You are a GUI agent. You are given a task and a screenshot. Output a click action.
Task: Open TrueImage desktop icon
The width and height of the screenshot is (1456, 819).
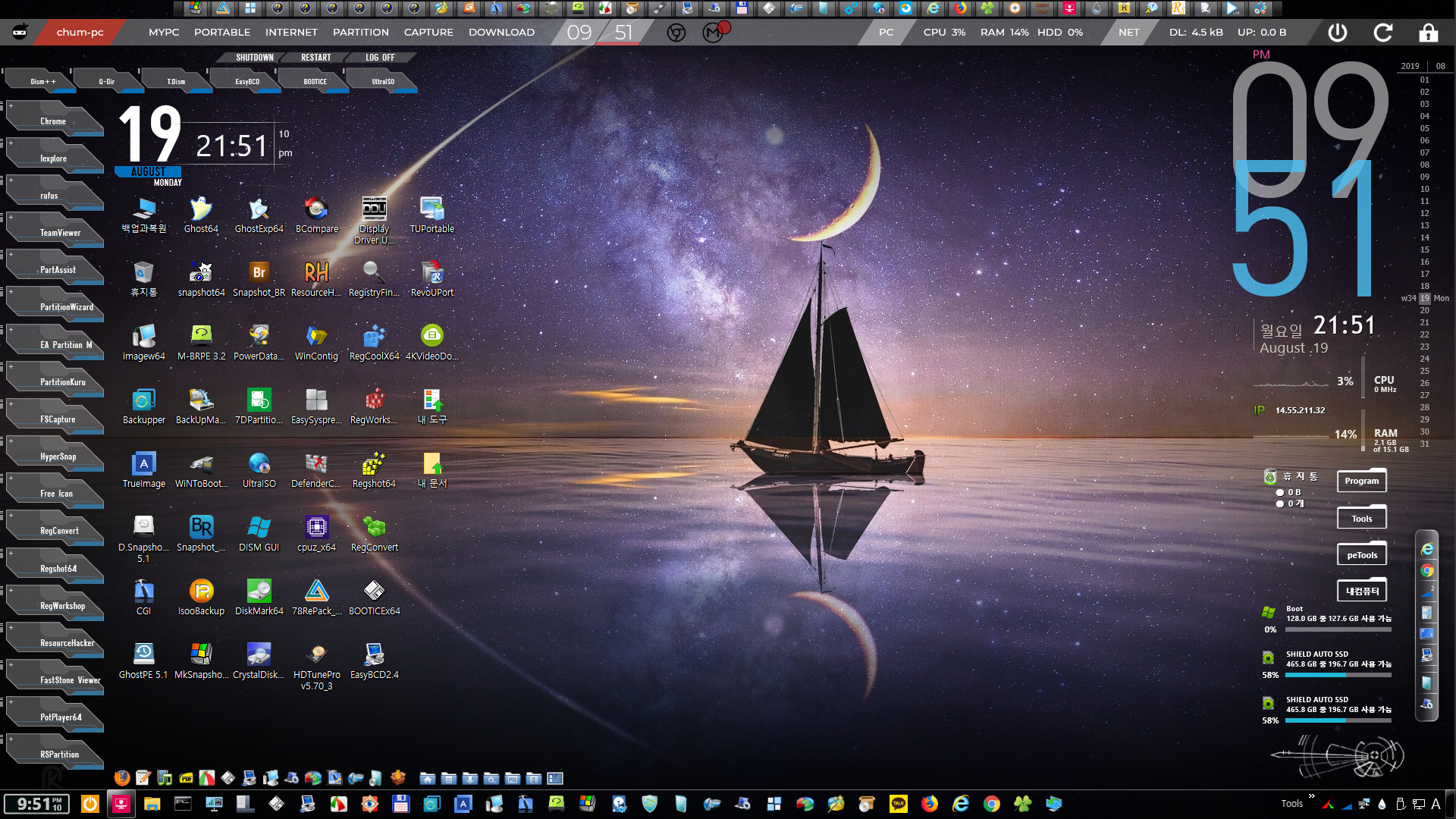point(143,469)
